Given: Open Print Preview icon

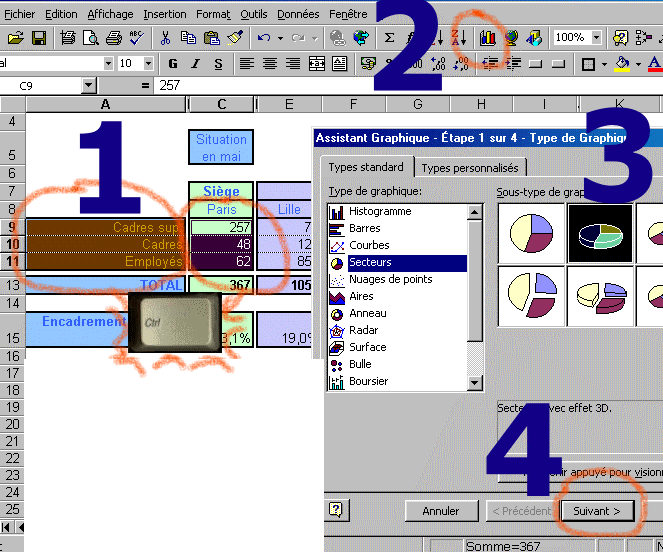Looking at the screenshot, I should point(90,38).
